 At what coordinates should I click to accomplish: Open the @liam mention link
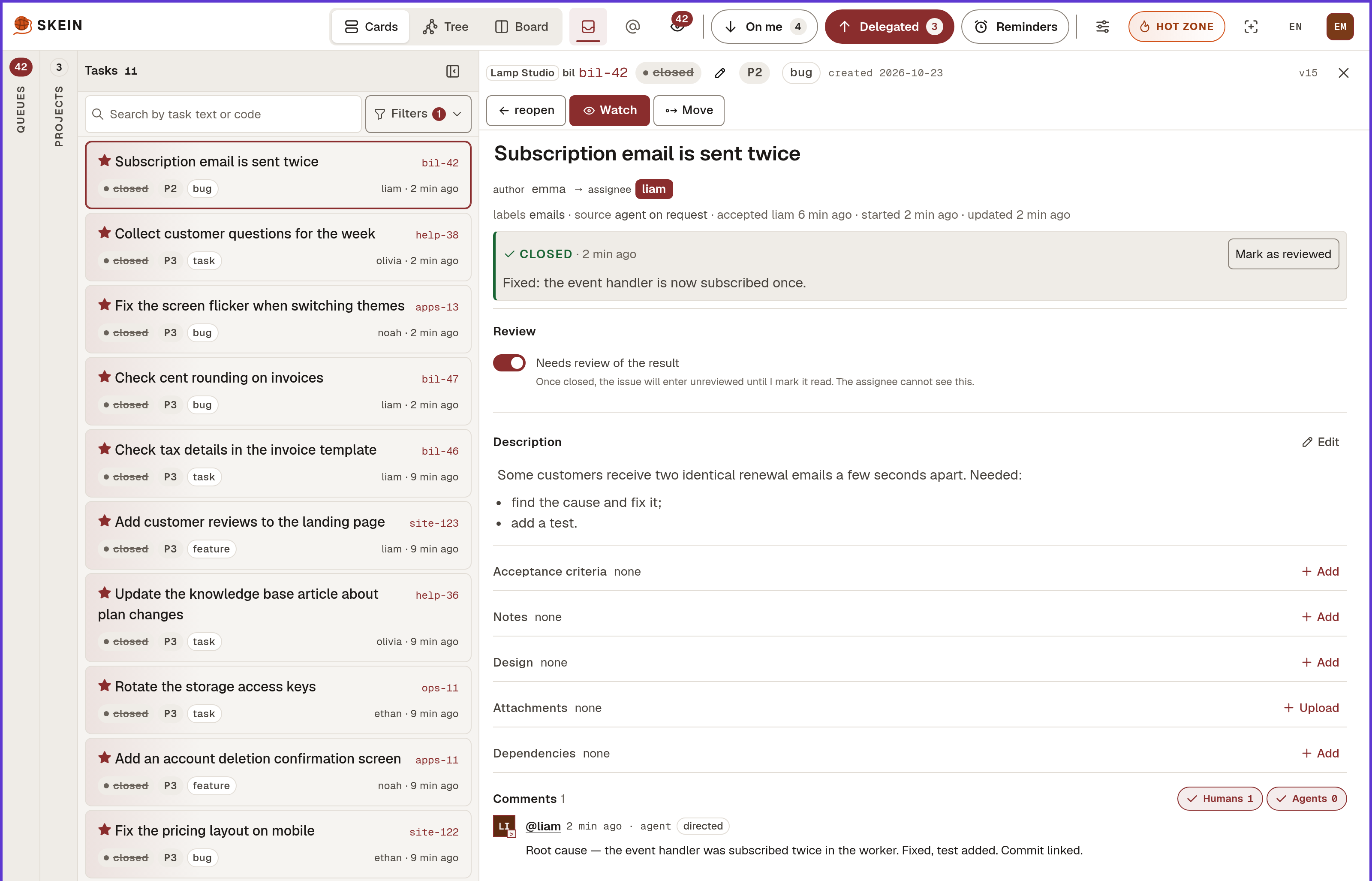point(543,826)
